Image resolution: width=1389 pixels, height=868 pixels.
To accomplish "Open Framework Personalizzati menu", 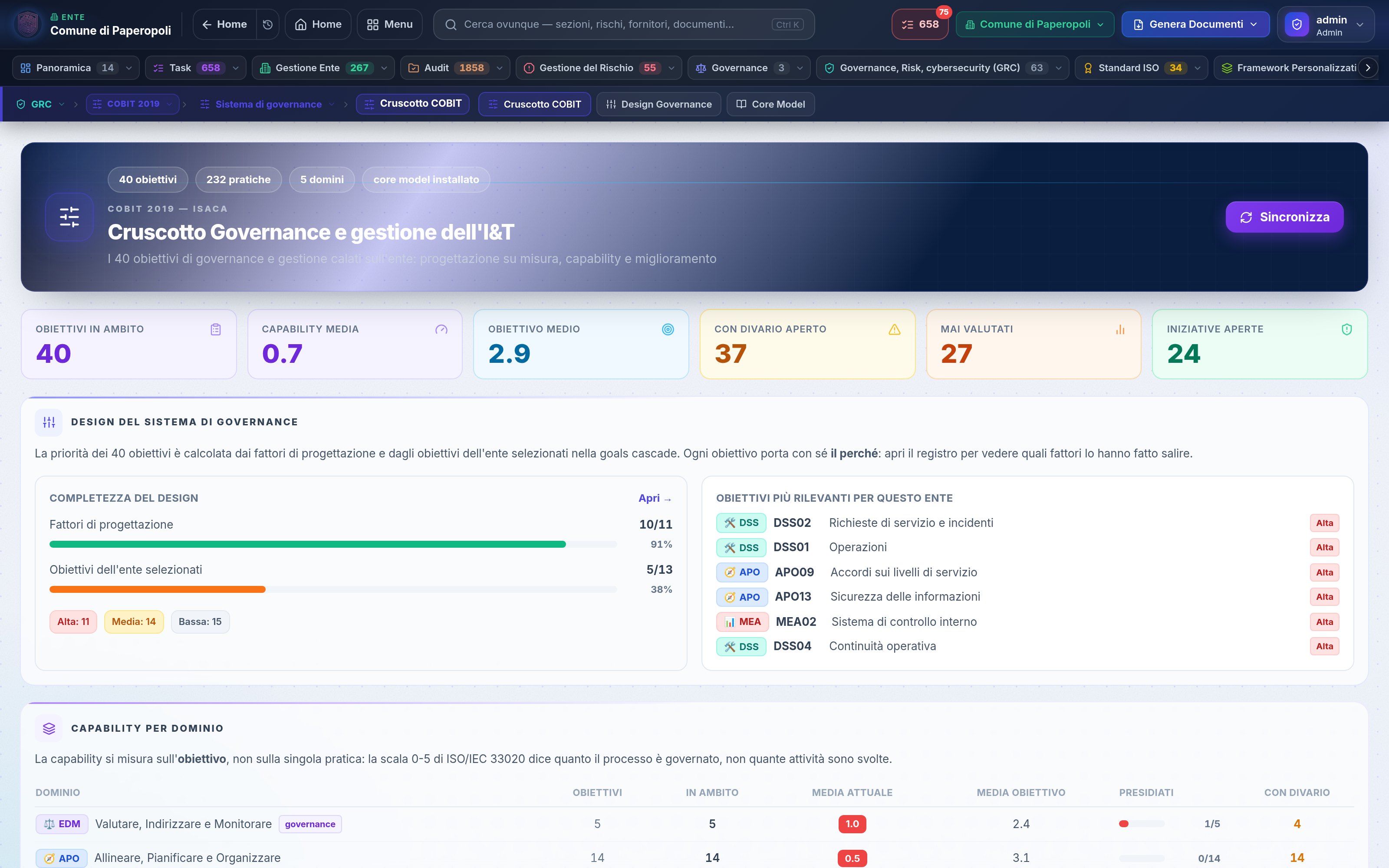I will tap(1289, 68).
